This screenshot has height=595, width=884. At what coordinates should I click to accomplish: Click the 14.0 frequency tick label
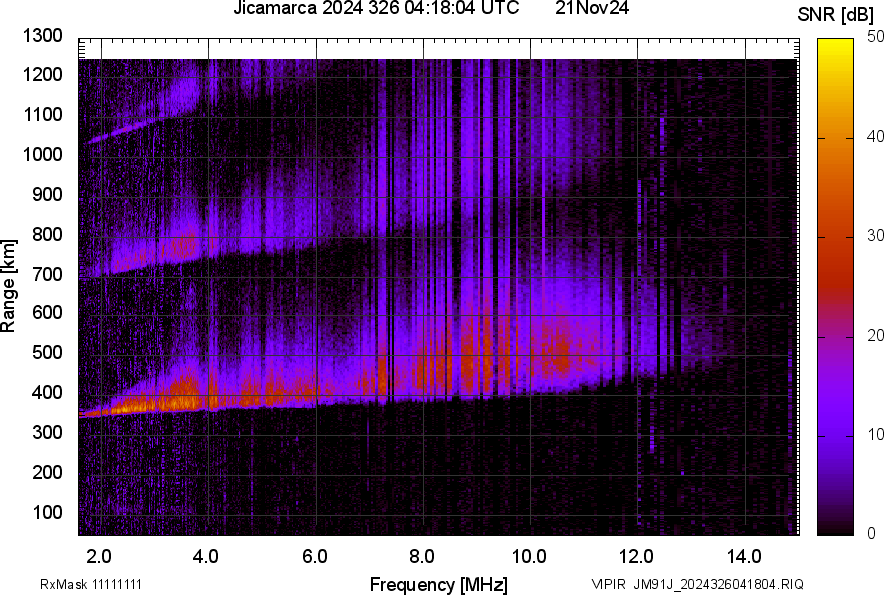tap(745, 556)
